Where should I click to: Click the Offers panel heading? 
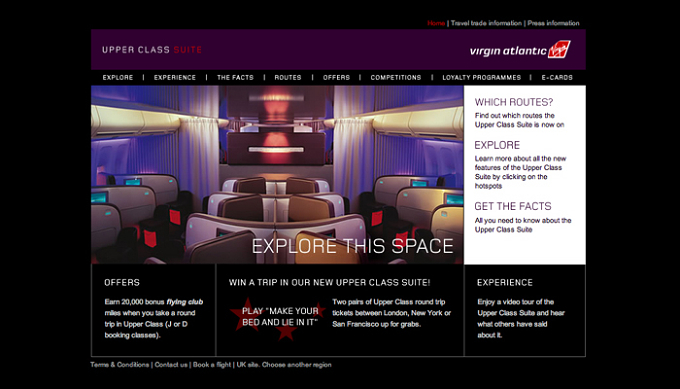pyautogui.click(x=122, y=282)
